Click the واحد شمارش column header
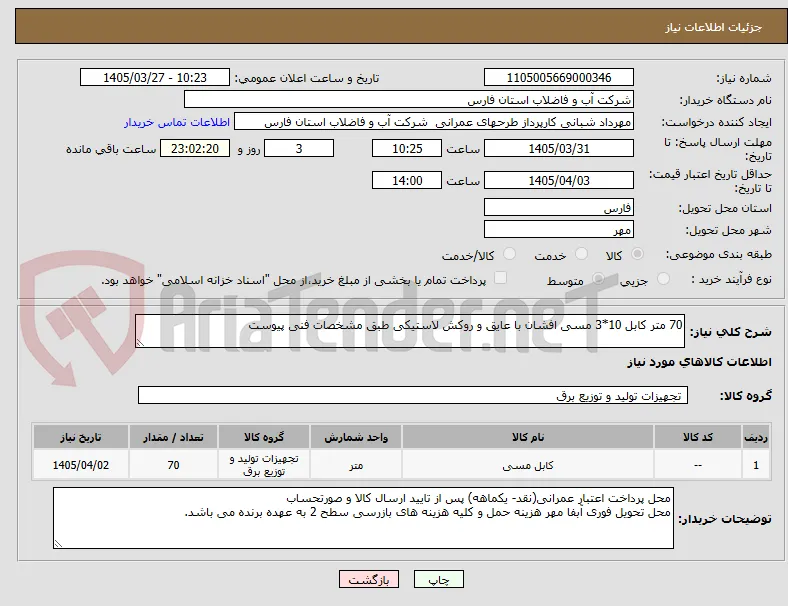Screen dimensions: 788x606 click(356, 437)
